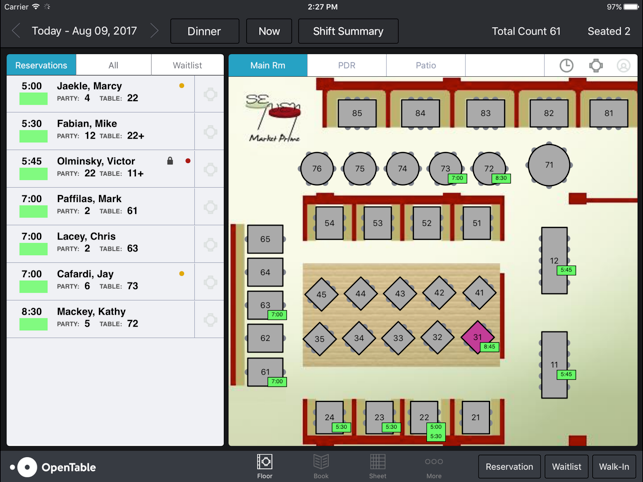This screenshot has width=643, height=482.
Task: Go to next day arrow
Action: 154,31
